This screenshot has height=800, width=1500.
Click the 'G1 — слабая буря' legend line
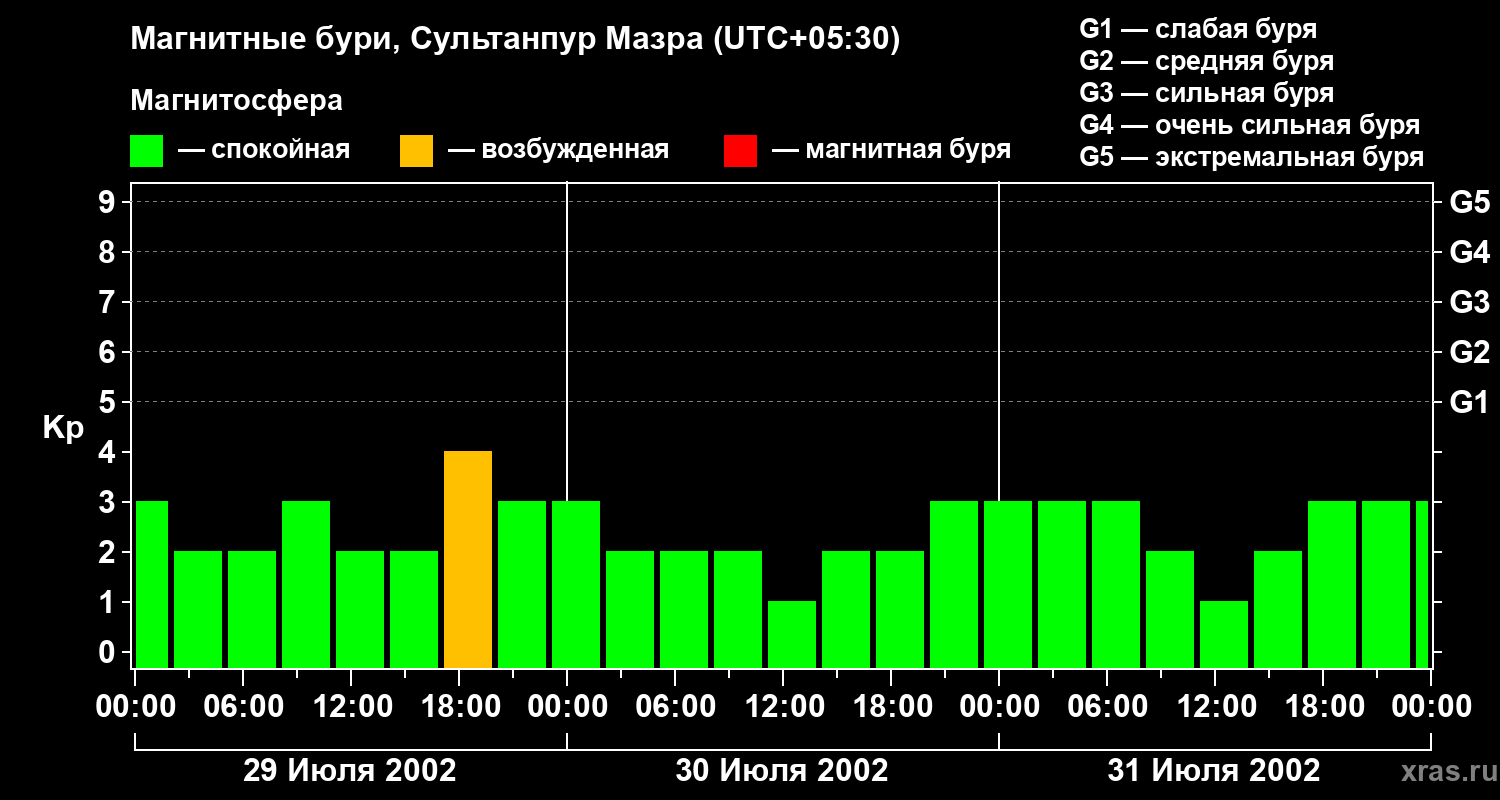pyautogui.click(x=1198, y=29)
